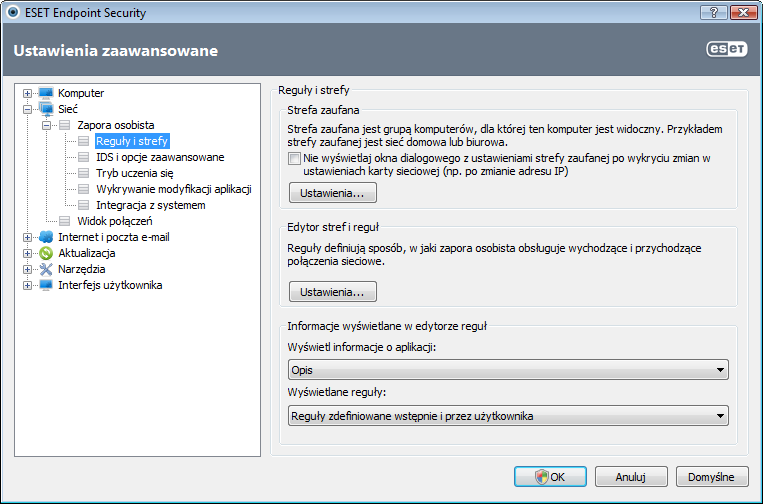763x504 pixels.
Task: Select Wykrywanie modyfikacji aplikacji tree item
Action: (174, 189)
